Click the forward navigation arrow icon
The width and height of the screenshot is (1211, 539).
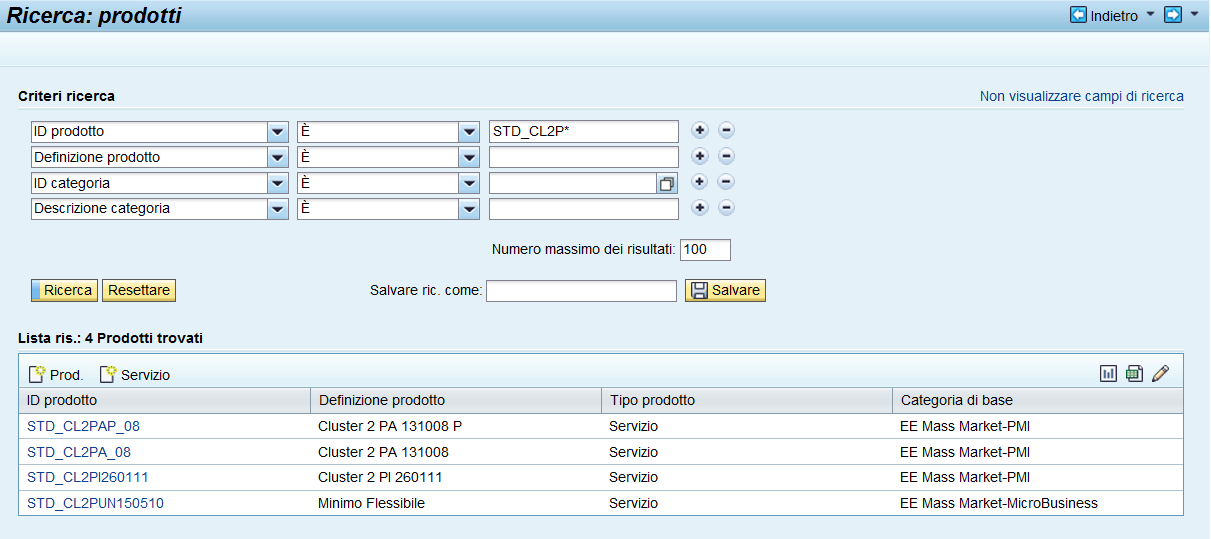(1173, 15)
